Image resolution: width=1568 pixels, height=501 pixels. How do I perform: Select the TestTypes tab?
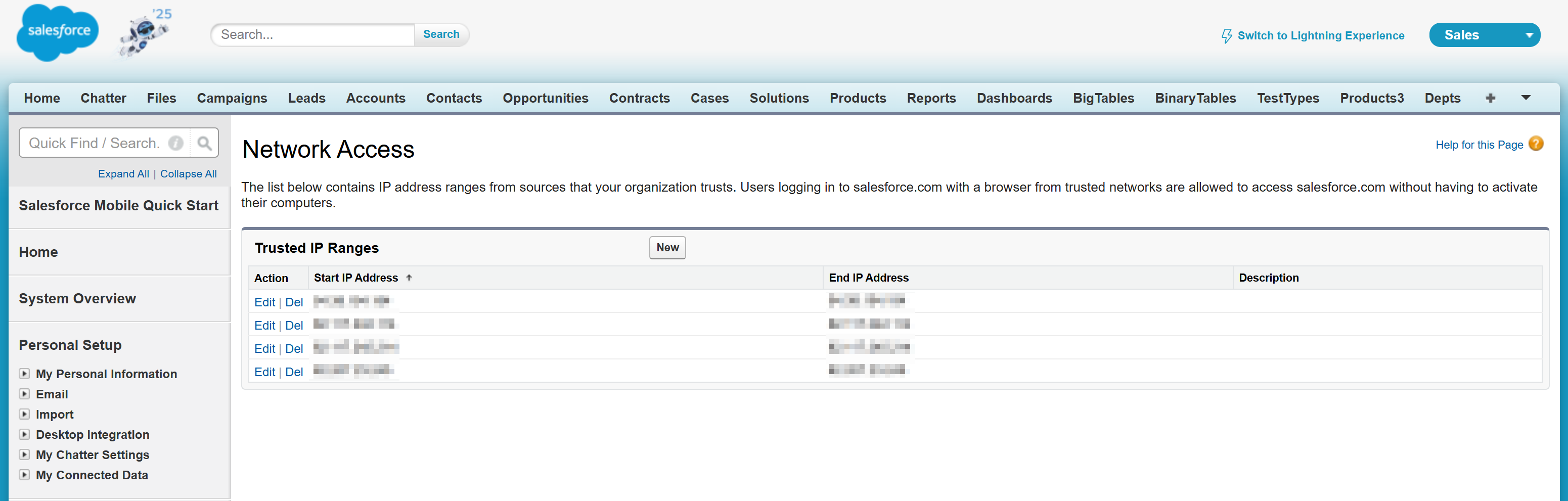[1288, 98]
